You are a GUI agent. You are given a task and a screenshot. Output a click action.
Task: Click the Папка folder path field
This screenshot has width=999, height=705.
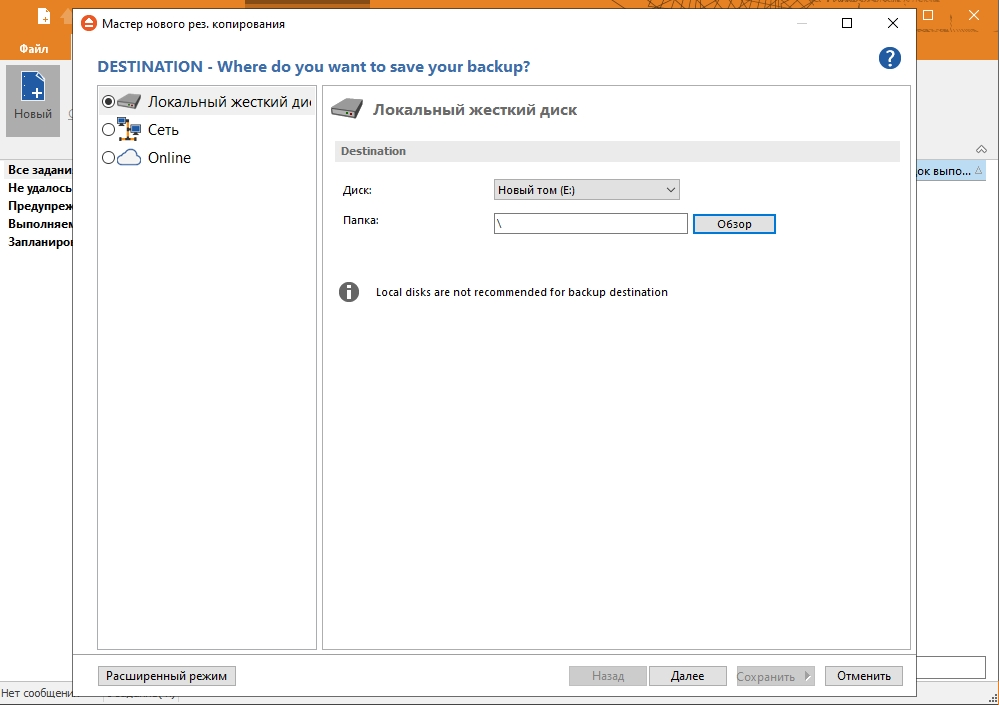pyautogui.click(x=590, y=224)
